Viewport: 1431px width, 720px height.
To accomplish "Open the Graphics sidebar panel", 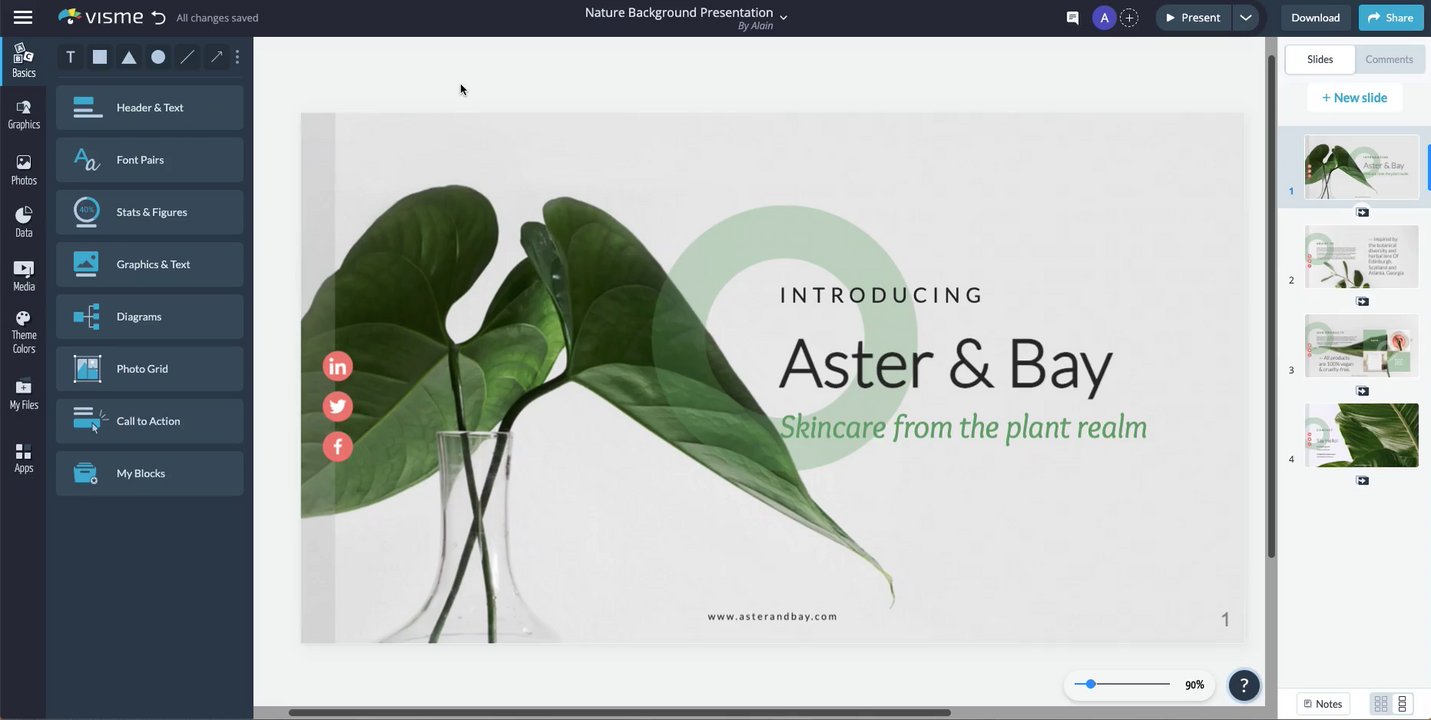I will [23, 115].
